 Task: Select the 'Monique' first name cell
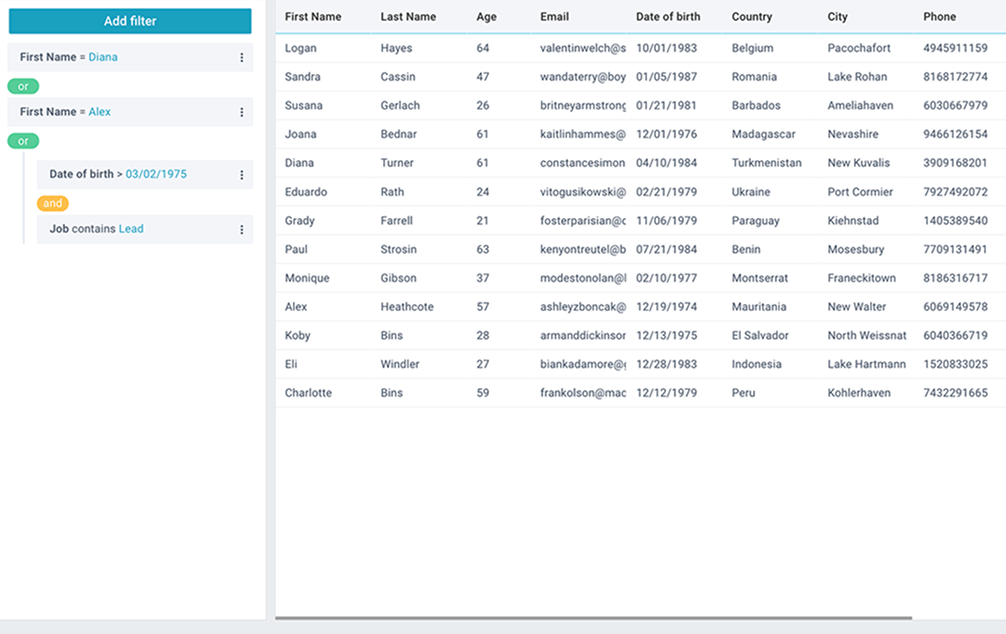point(307,278)
